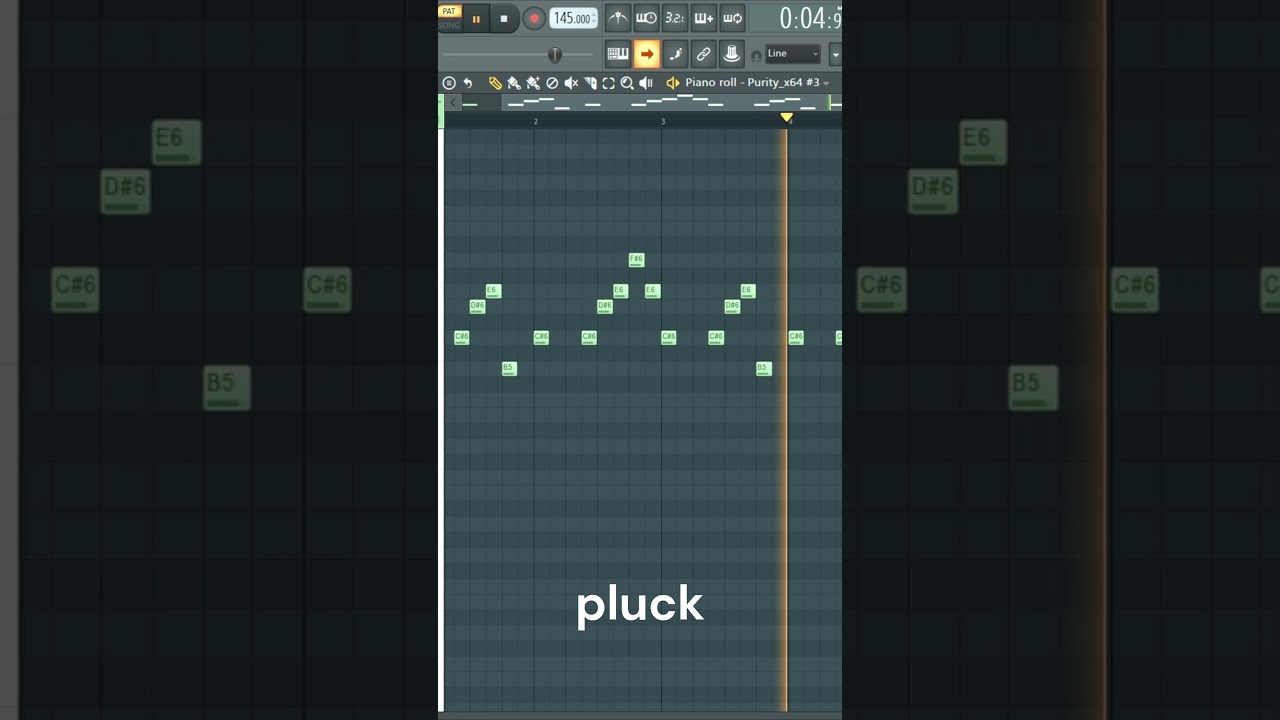Toggle step editing footprint button
Image resolution: width=1280 pixels, height=720 pixels.
click(675, 54)
